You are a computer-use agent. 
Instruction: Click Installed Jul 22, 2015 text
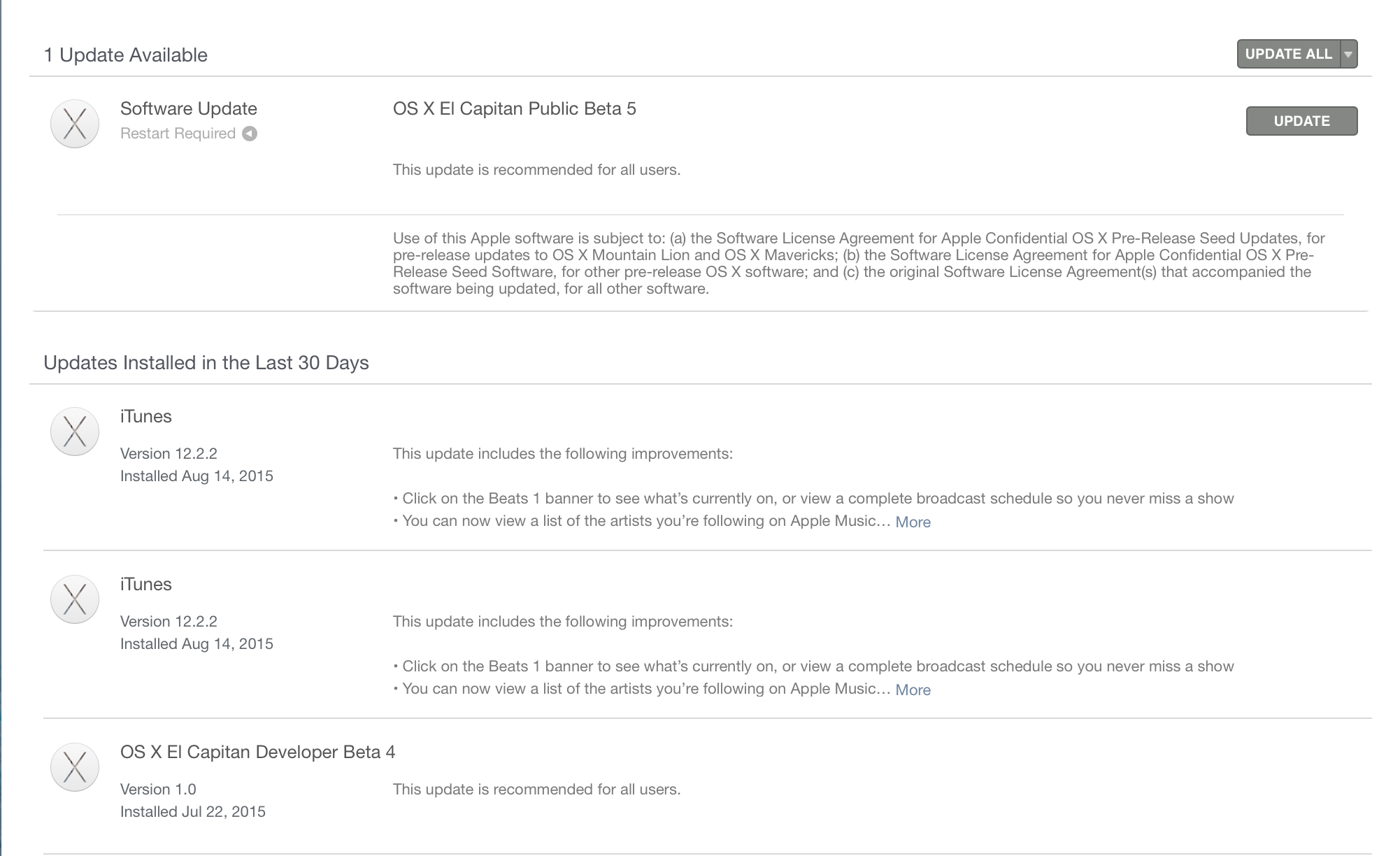click(193, 811)
